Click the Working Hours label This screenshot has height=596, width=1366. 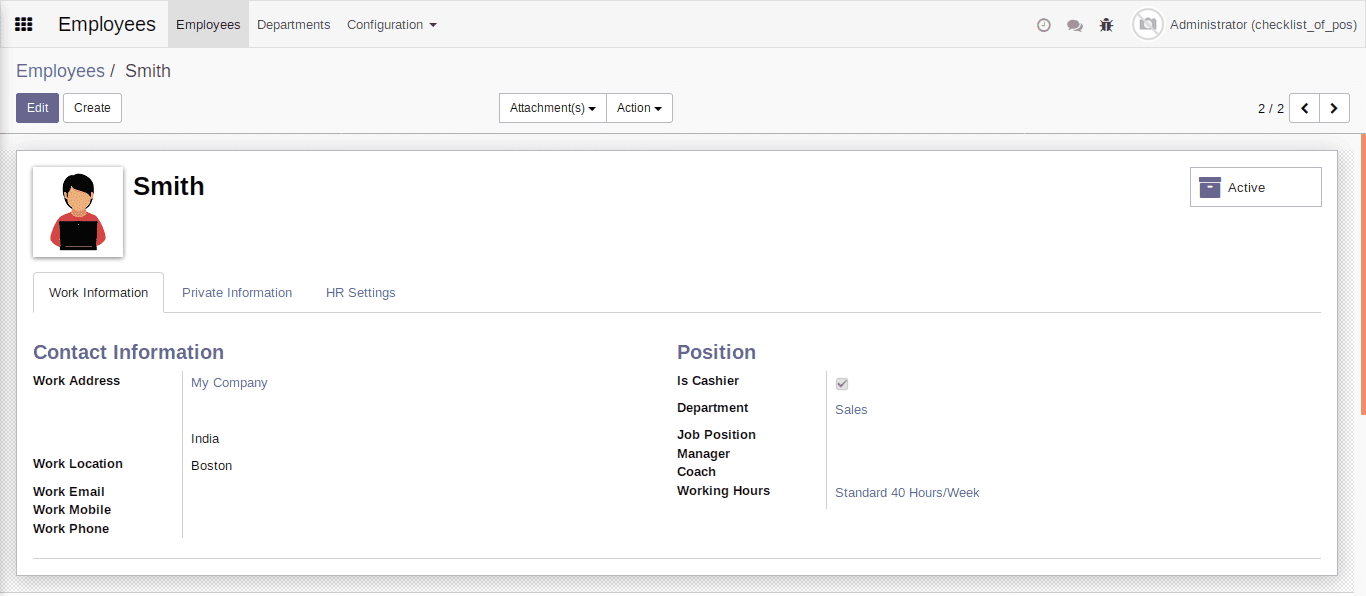[x=724, y=491]
